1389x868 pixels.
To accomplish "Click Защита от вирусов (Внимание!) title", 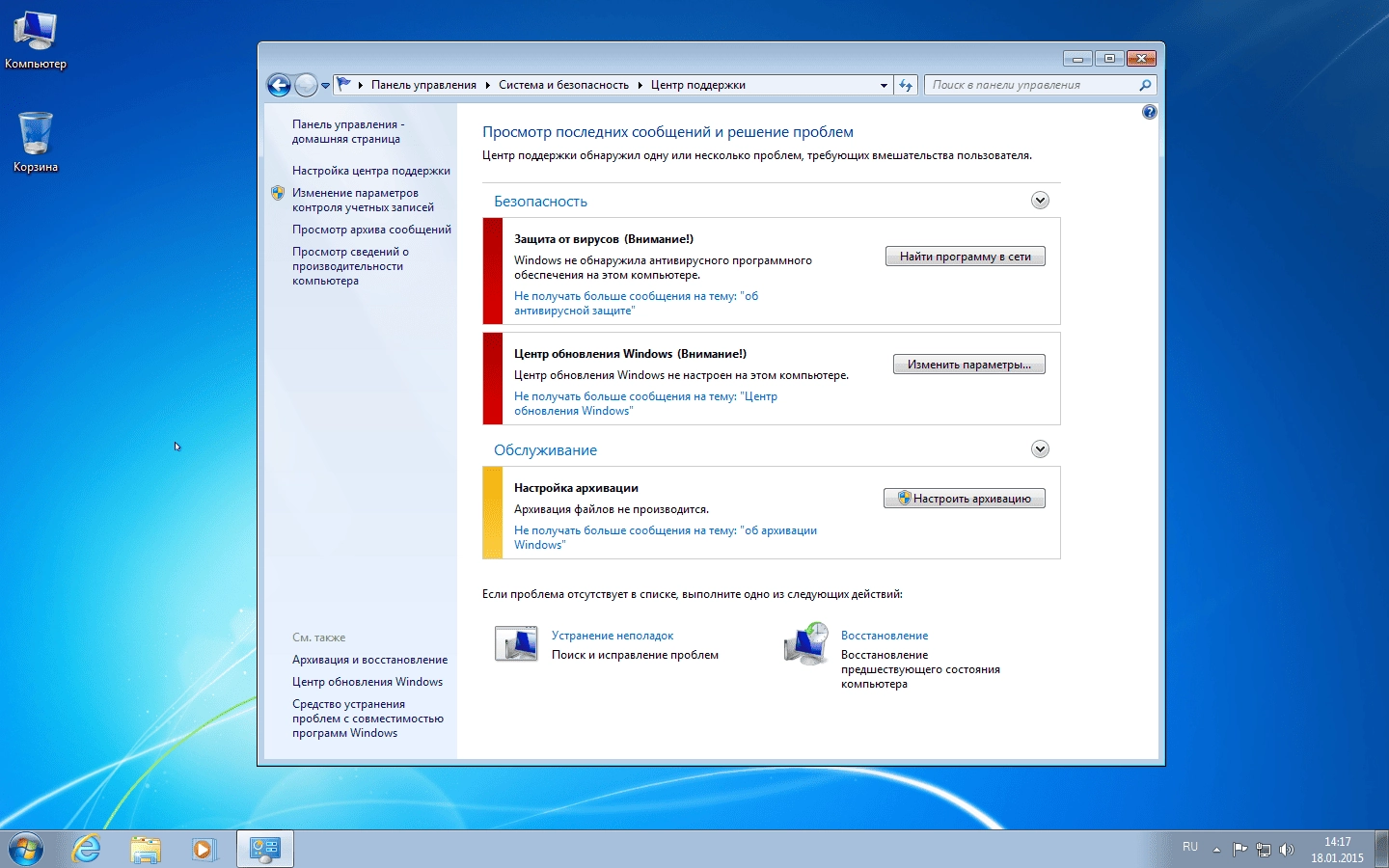I will pos(604,239).
